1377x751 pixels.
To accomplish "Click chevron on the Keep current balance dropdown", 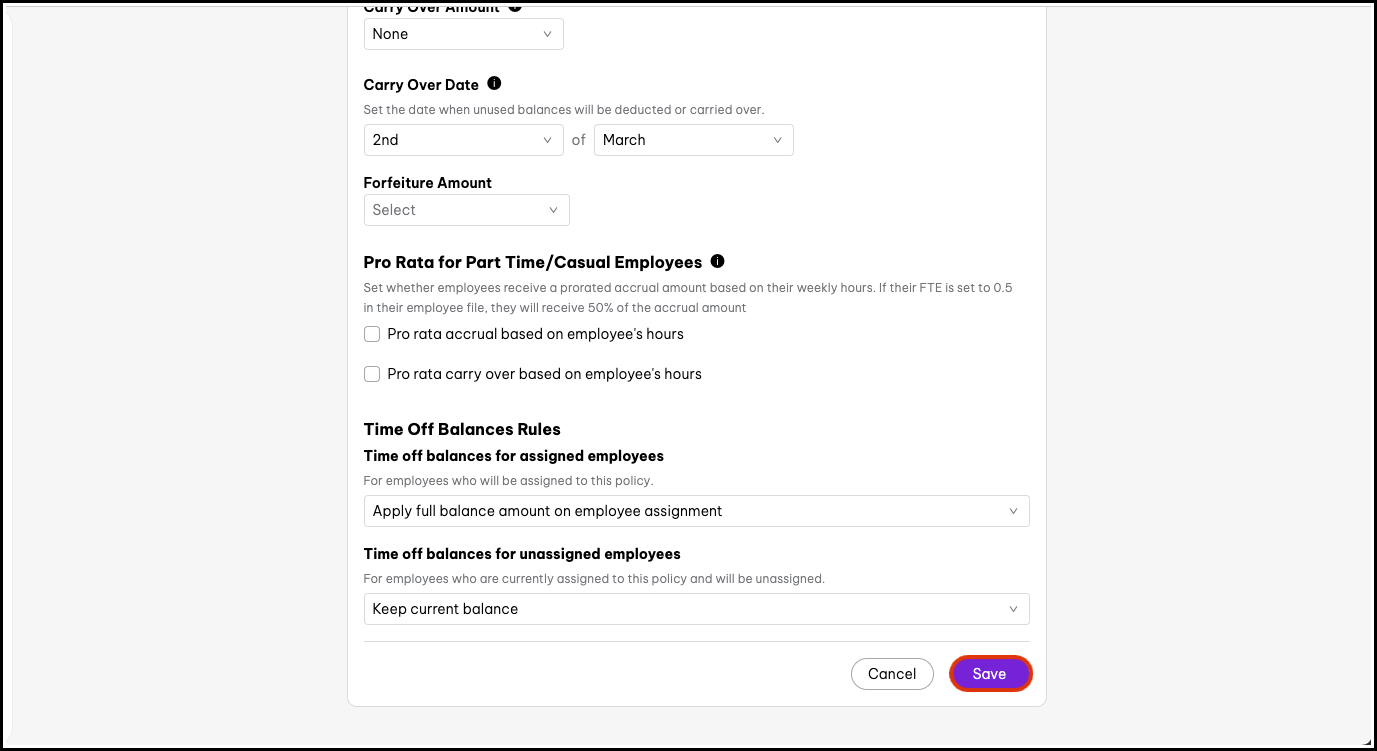I will [x=1013, y=609].
